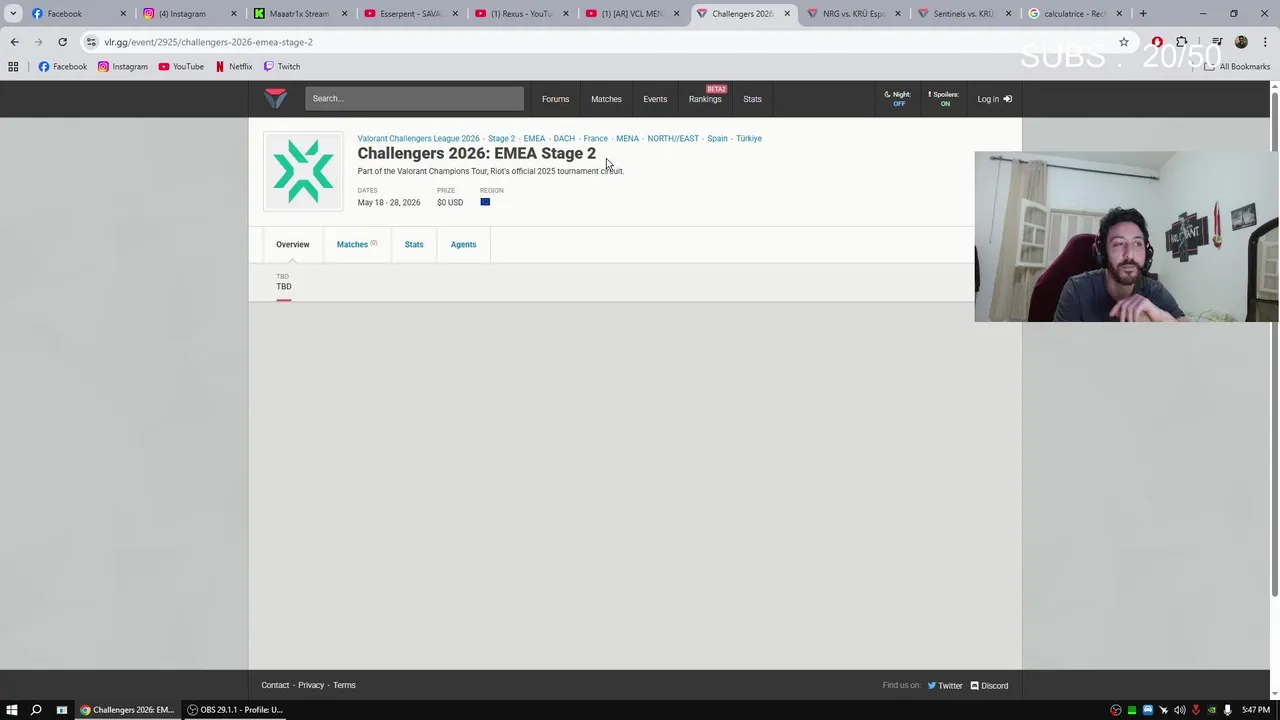Open Valorant Challengers League 2026 link
This screenshot has height=720, width=1280.
(x=418, y=139)
